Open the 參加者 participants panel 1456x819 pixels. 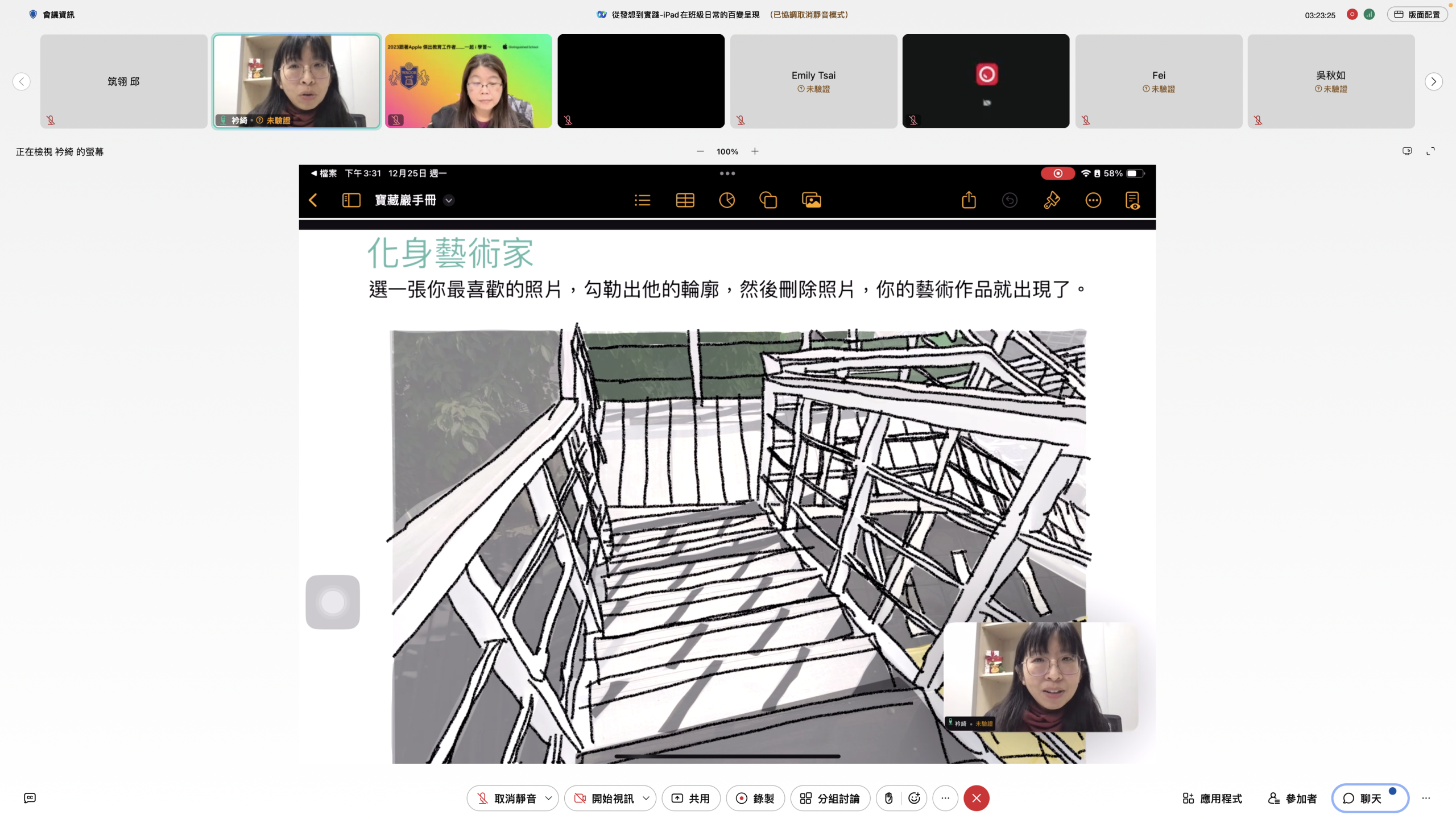1292,798
